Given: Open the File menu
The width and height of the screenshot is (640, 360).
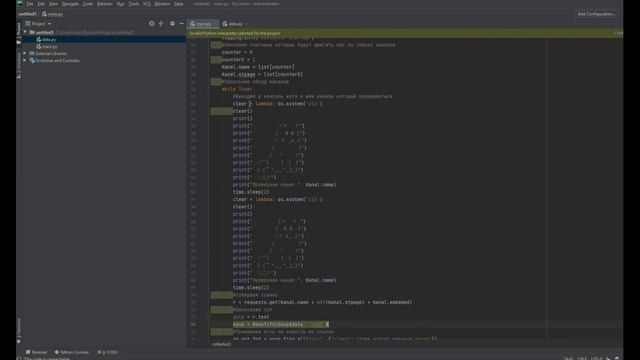Looking at the screenshot, I should [30, 4].
